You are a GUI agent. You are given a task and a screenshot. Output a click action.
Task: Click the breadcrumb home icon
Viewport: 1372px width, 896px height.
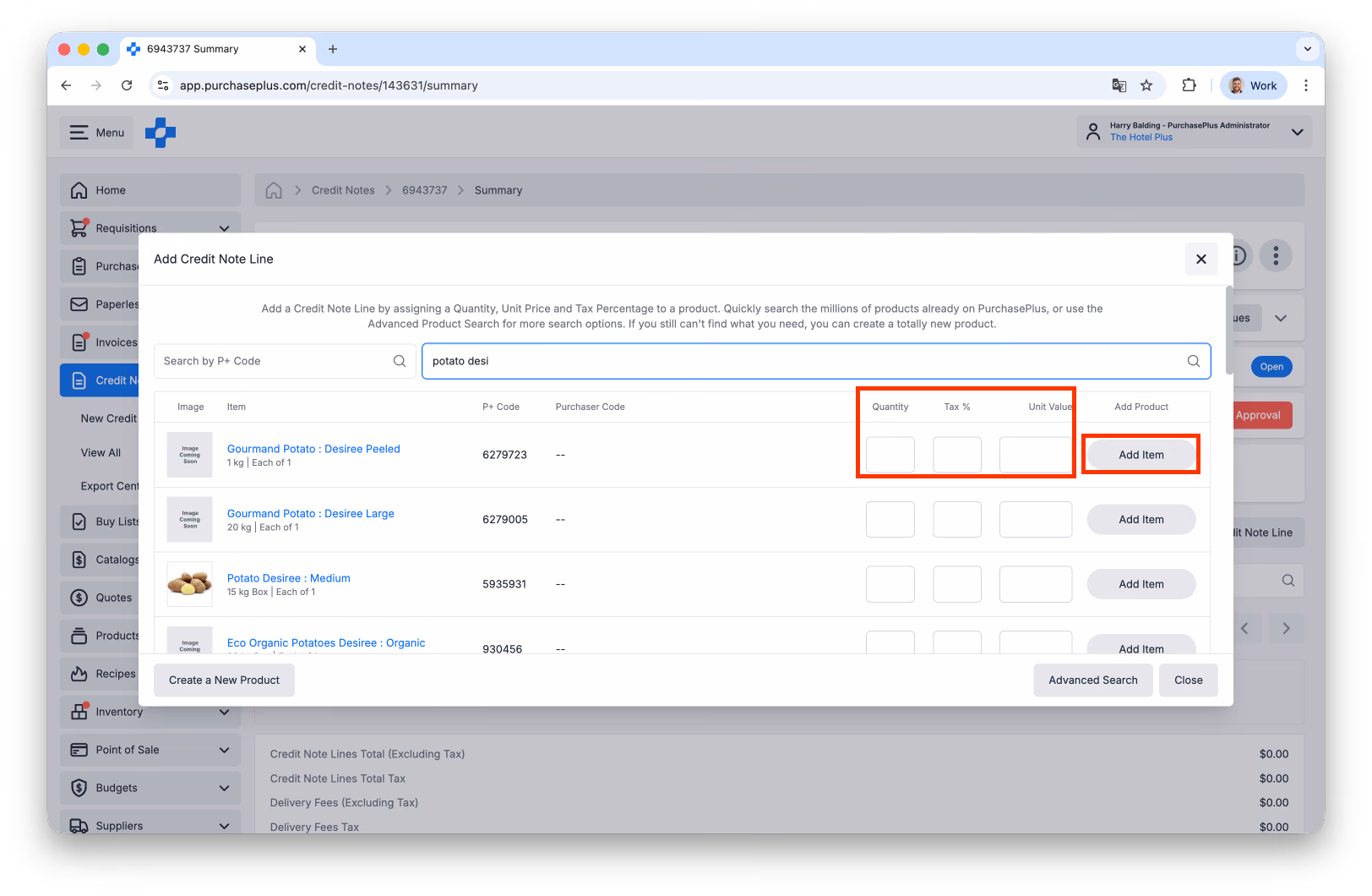(x=274, y=190)
